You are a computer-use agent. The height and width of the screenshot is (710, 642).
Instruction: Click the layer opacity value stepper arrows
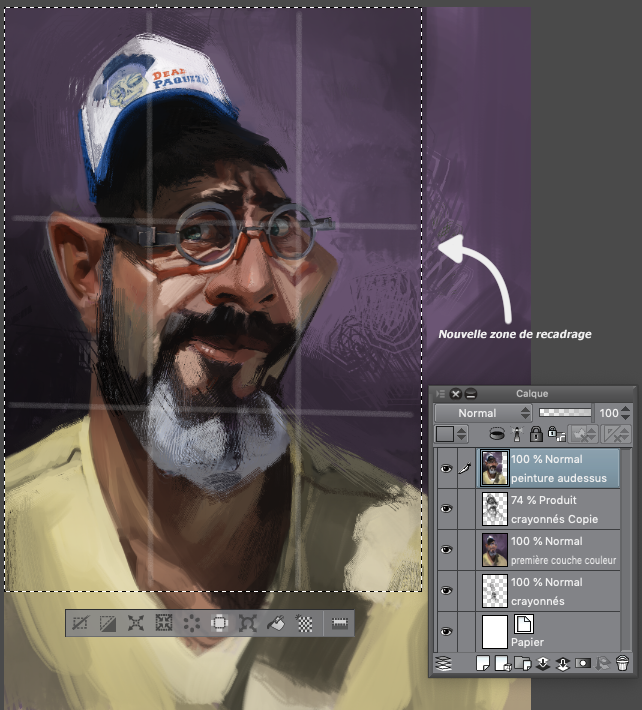pyautogui.click(x=626, y=412)
